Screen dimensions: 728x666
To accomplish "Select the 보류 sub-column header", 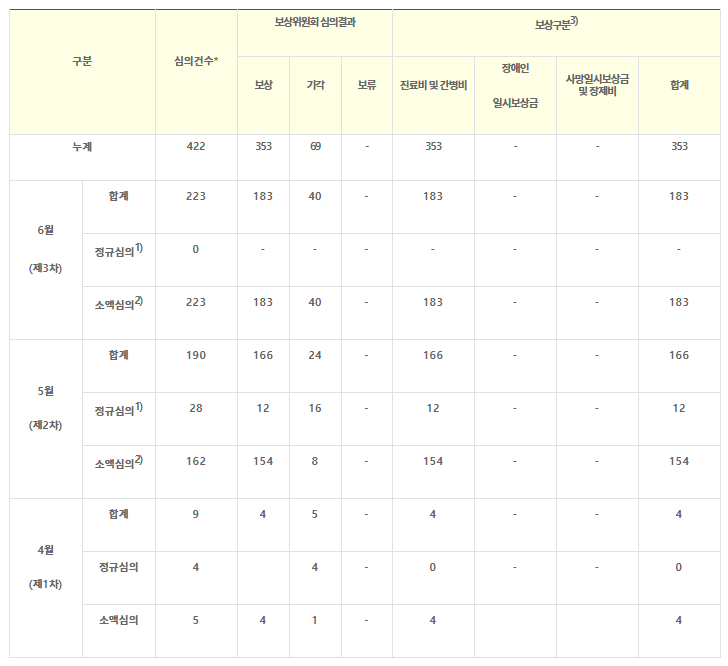I will pyautogui.click(x=367, y=85).
